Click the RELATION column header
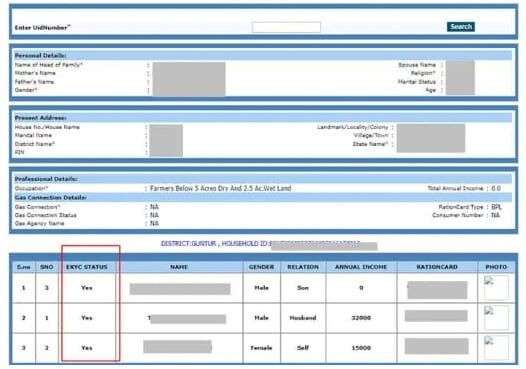The image size is (526, 369). 303,267
